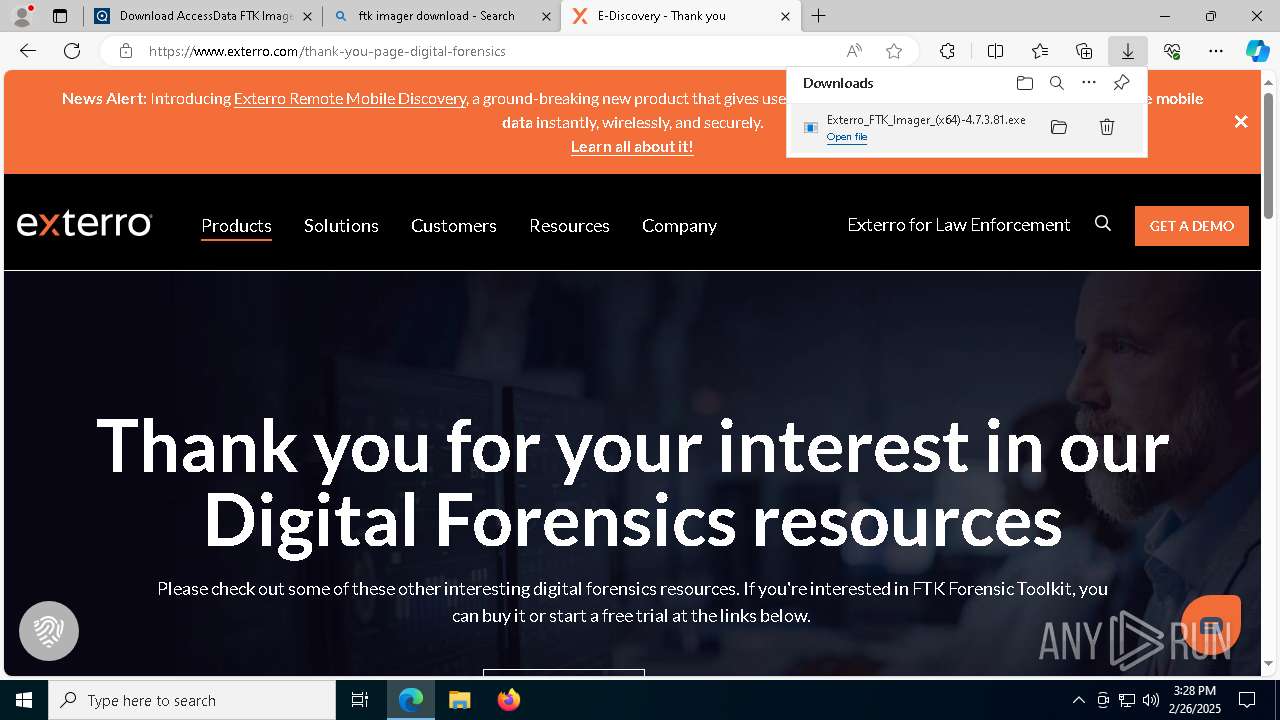Image resolution: width=1280 pixels, height=720 pixels.
Task: Click the exterro logo
Action: click(84, 223)
